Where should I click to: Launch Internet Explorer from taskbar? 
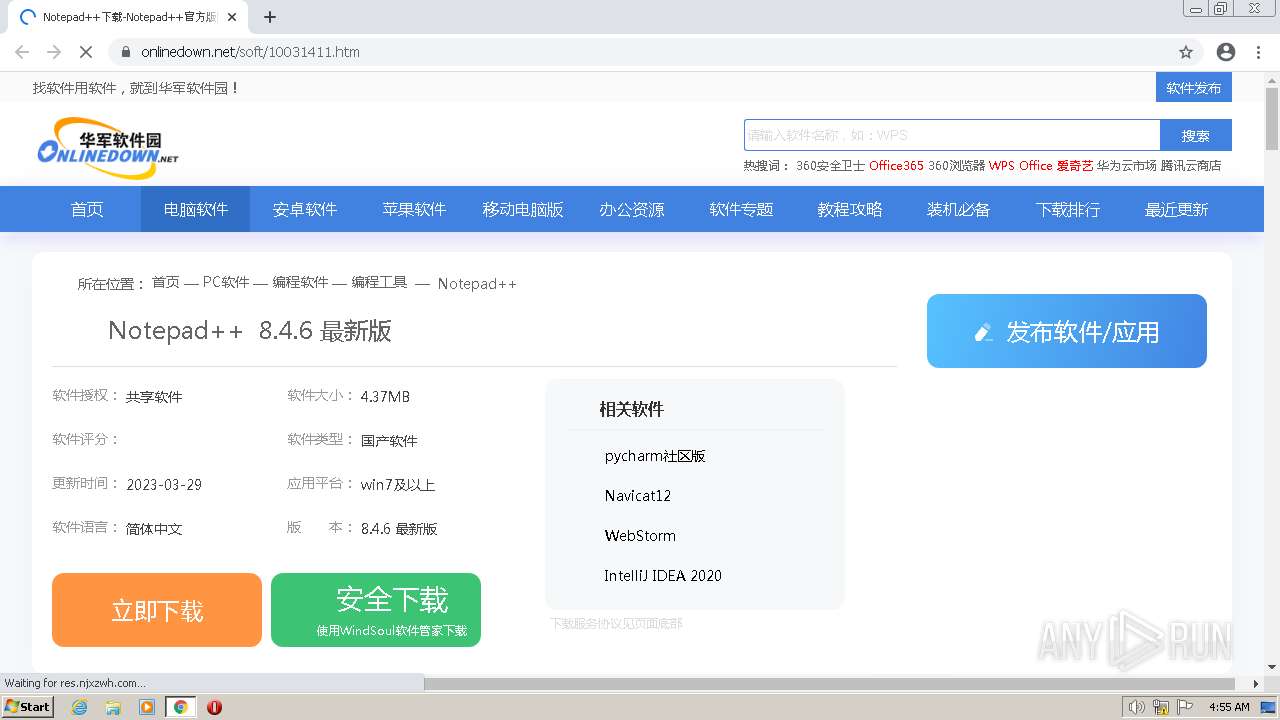(x=79, y=707)
